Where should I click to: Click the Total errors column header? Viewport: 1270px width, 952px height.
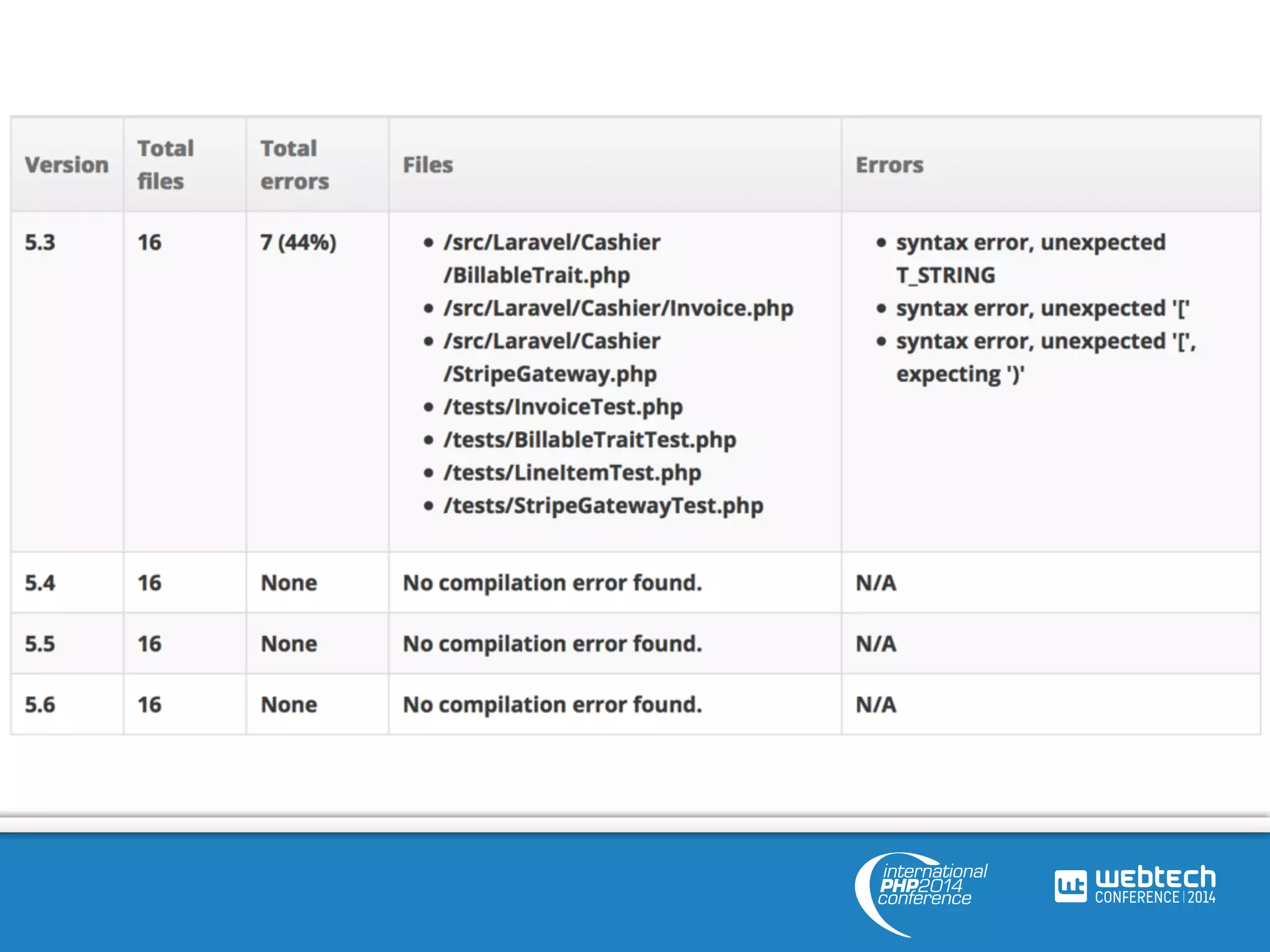(x=295, y=165)
